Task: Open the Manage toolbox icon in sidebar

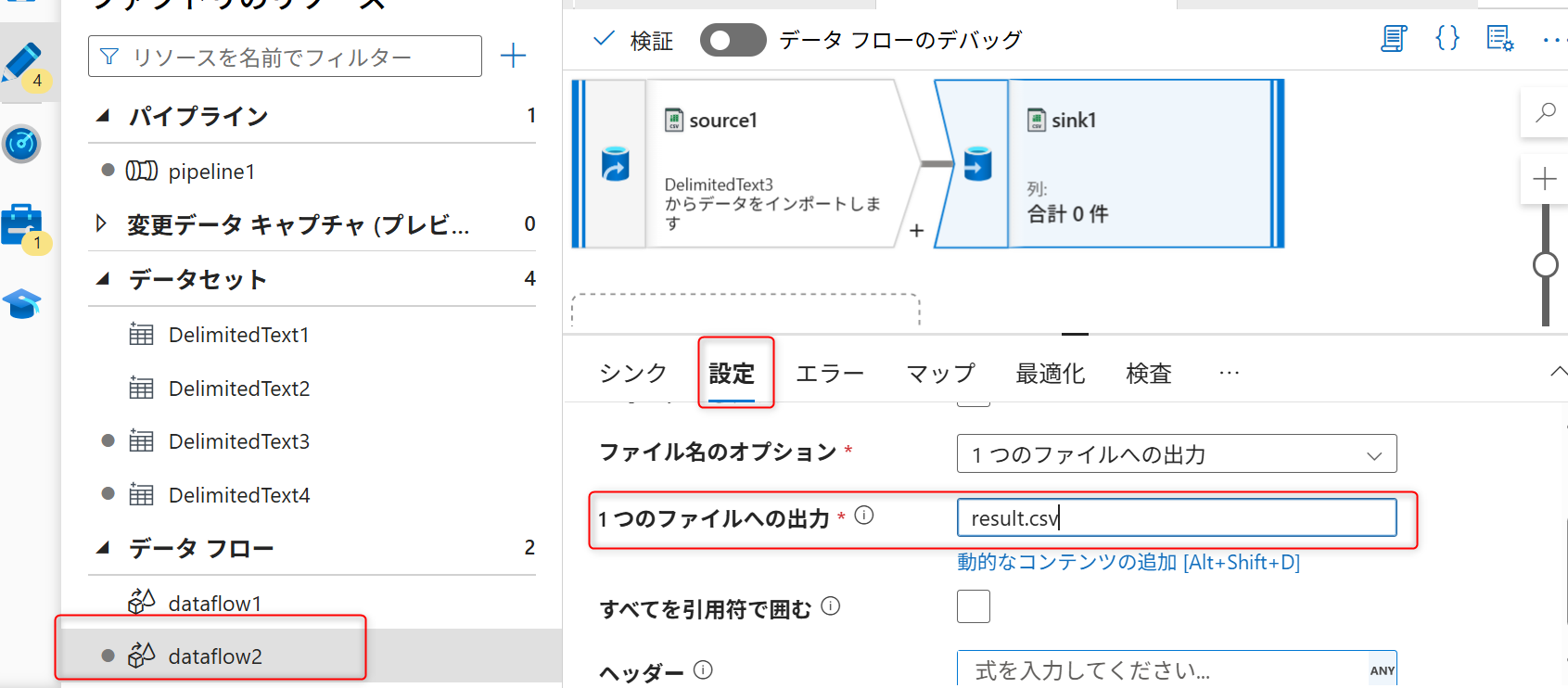Action: [x=21, y=224]
